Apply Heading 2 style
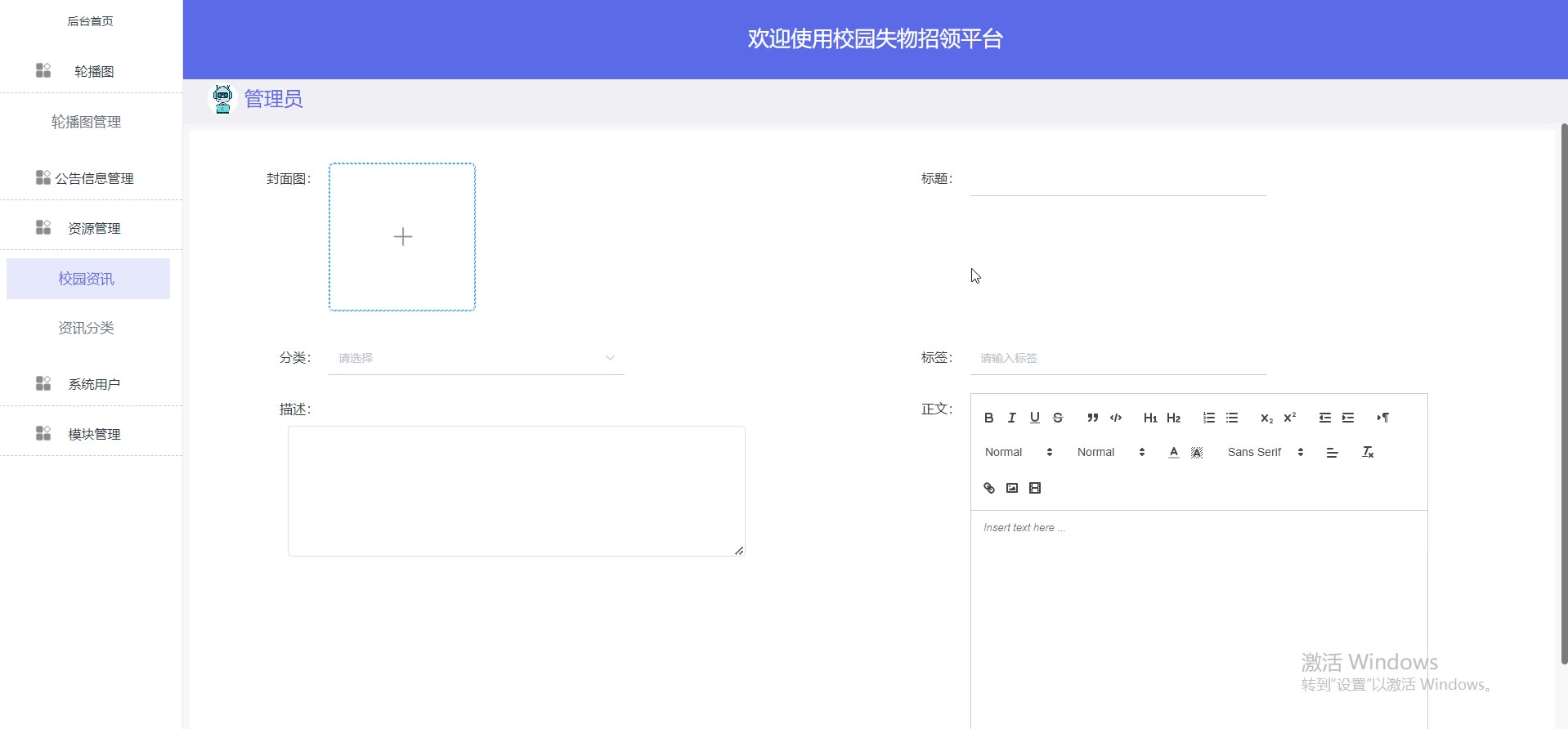 1173,418
